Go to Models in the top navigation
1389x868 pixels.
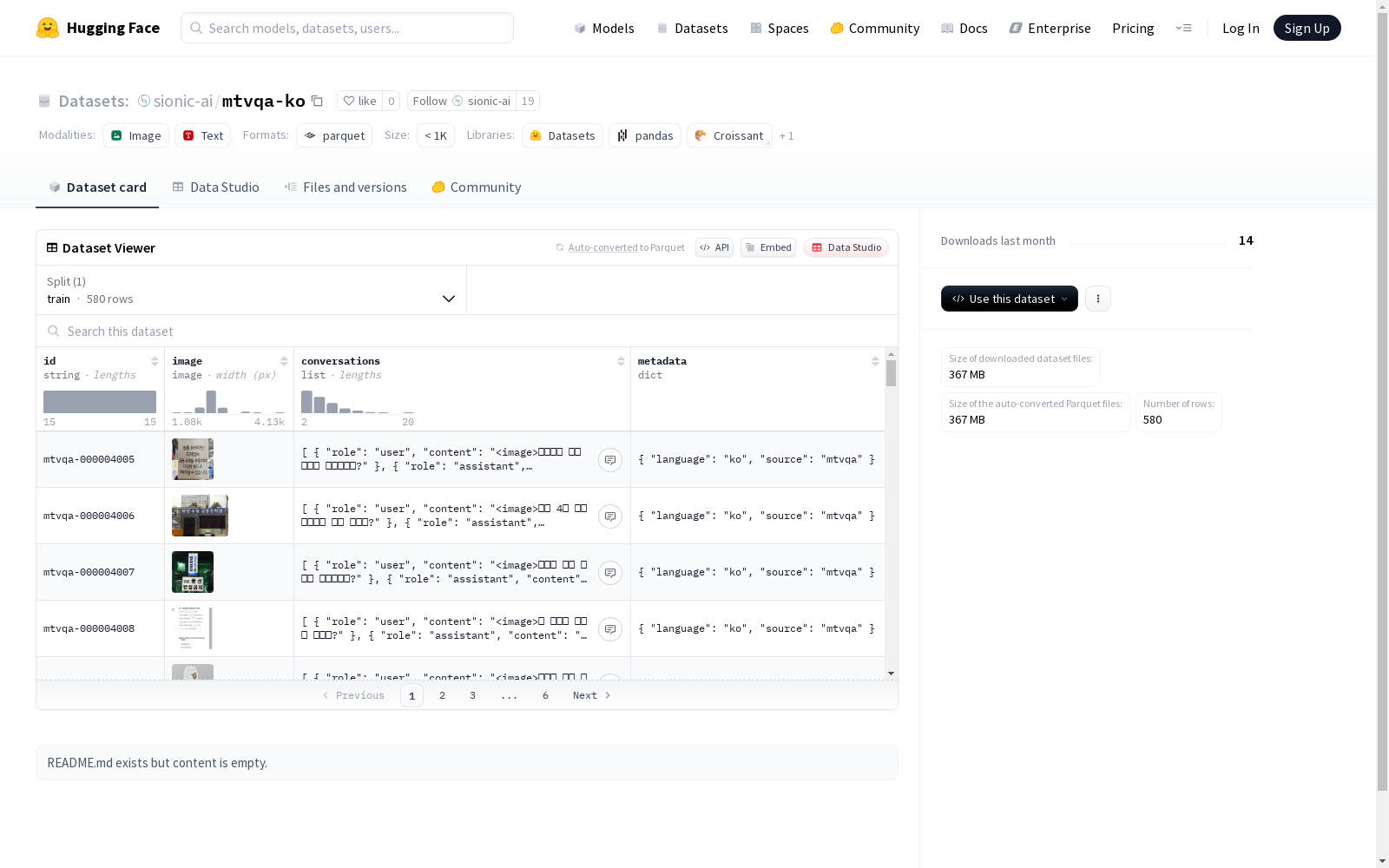[604, 28]
